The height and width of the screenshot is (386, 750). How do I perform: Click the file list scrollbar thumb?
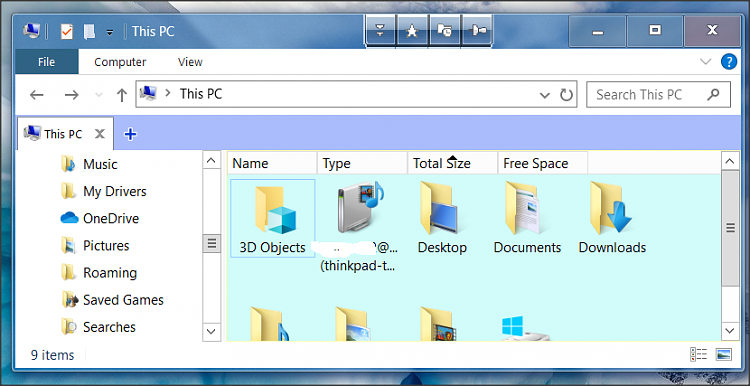coord(730,228)
